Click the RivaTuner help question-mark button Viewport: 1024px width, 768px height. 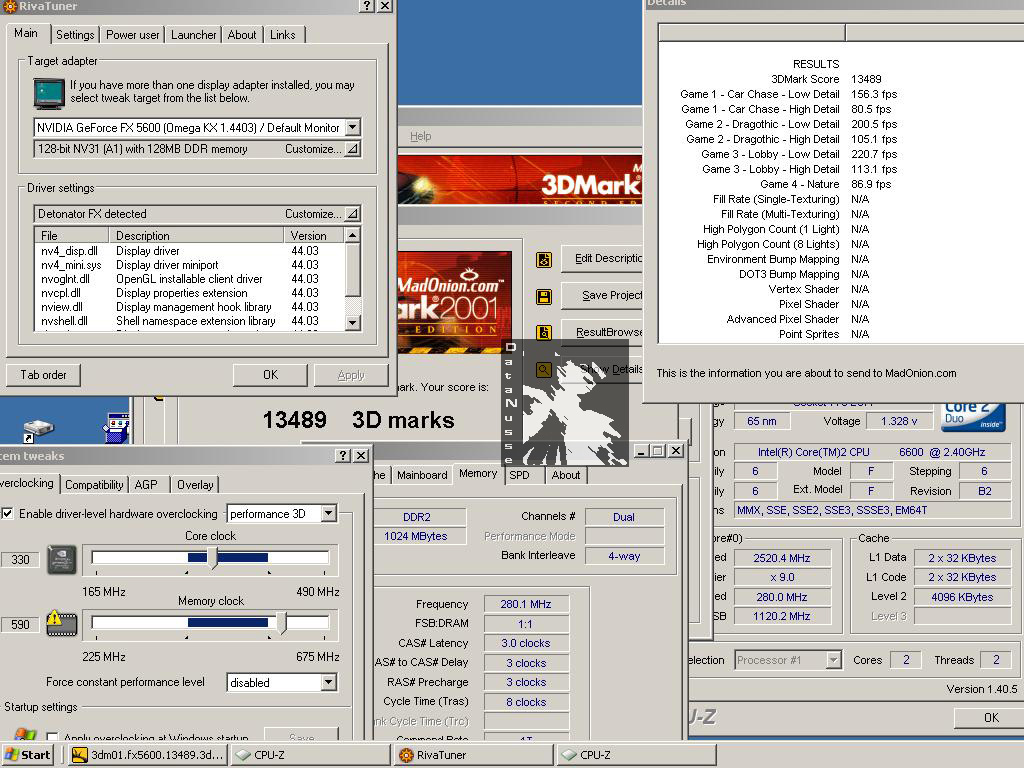pos(367,6)
